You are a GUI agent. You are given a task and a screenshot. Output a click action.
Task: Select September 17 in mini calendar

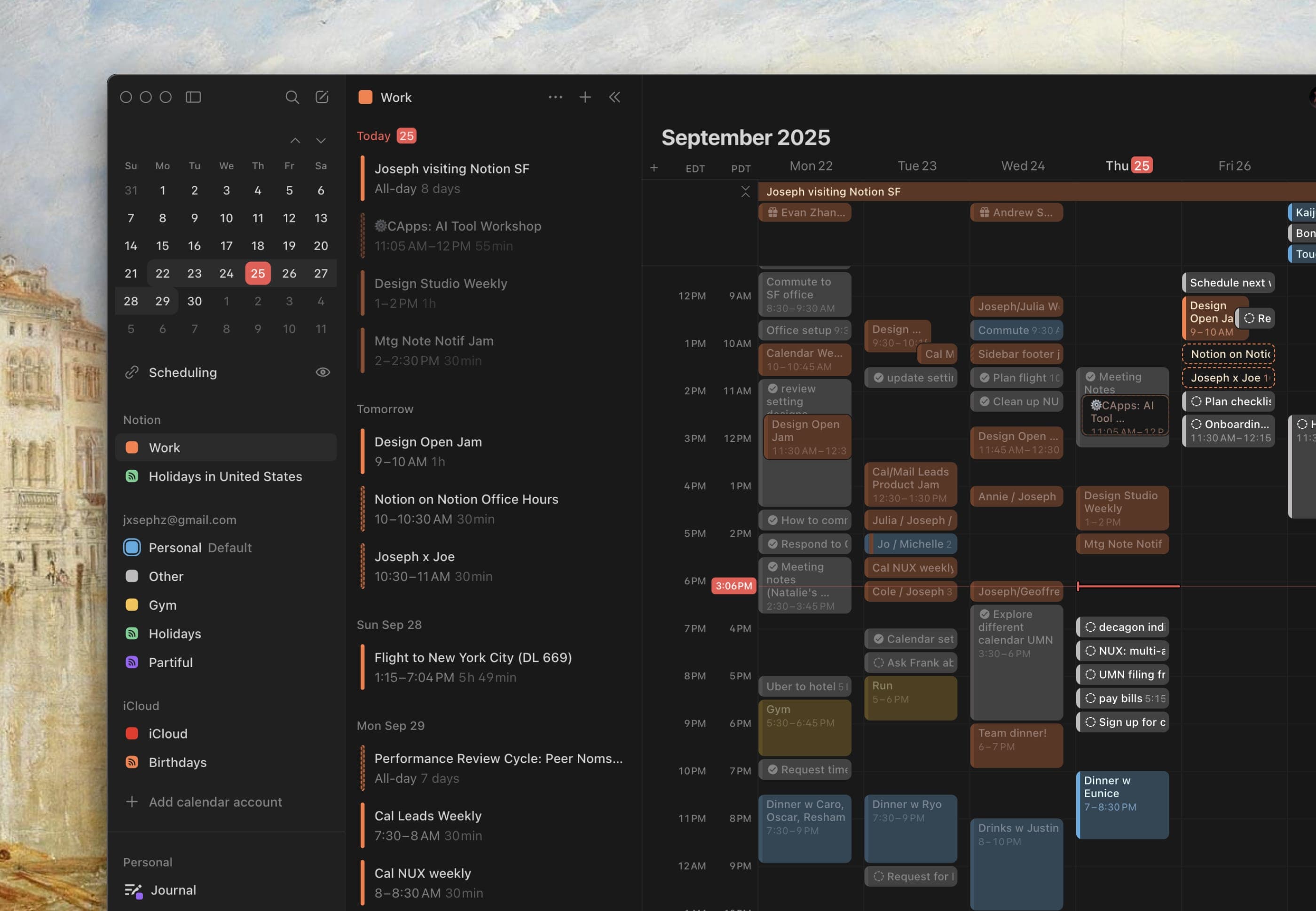click(226, 245)
